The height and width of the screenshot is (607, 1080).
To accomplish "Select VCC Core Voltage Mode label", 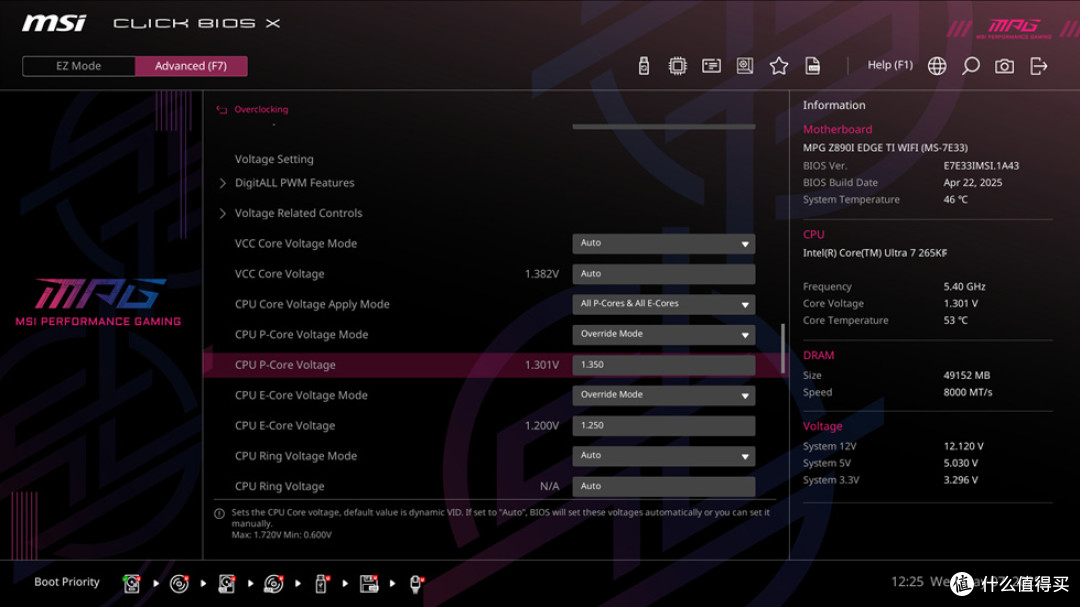I will pyautogui.click(x=295, y=243).
